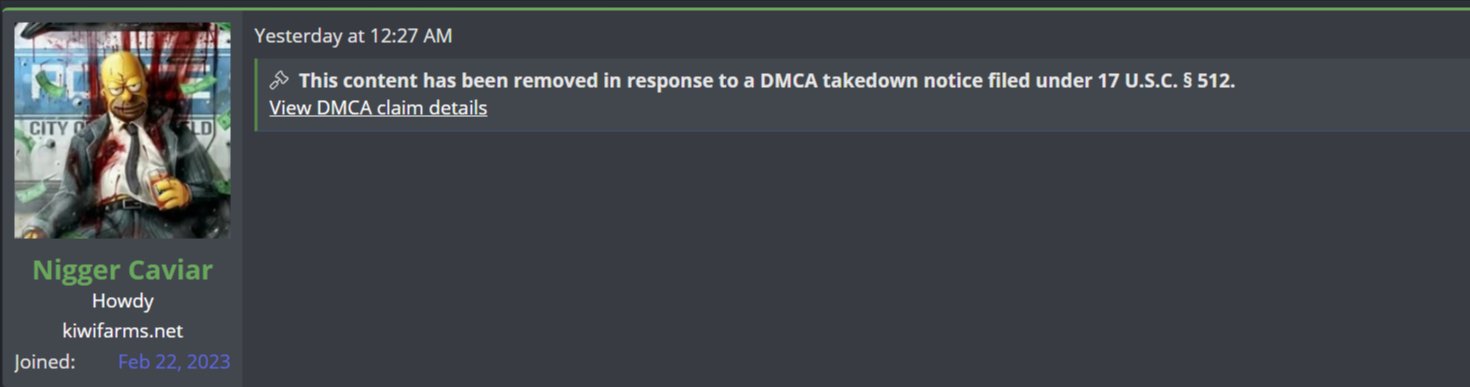This screenshot has height=387, width=1470.
Task: Click the post timestamp Yesterday at 12:27 AM
Action: point(353,36)
